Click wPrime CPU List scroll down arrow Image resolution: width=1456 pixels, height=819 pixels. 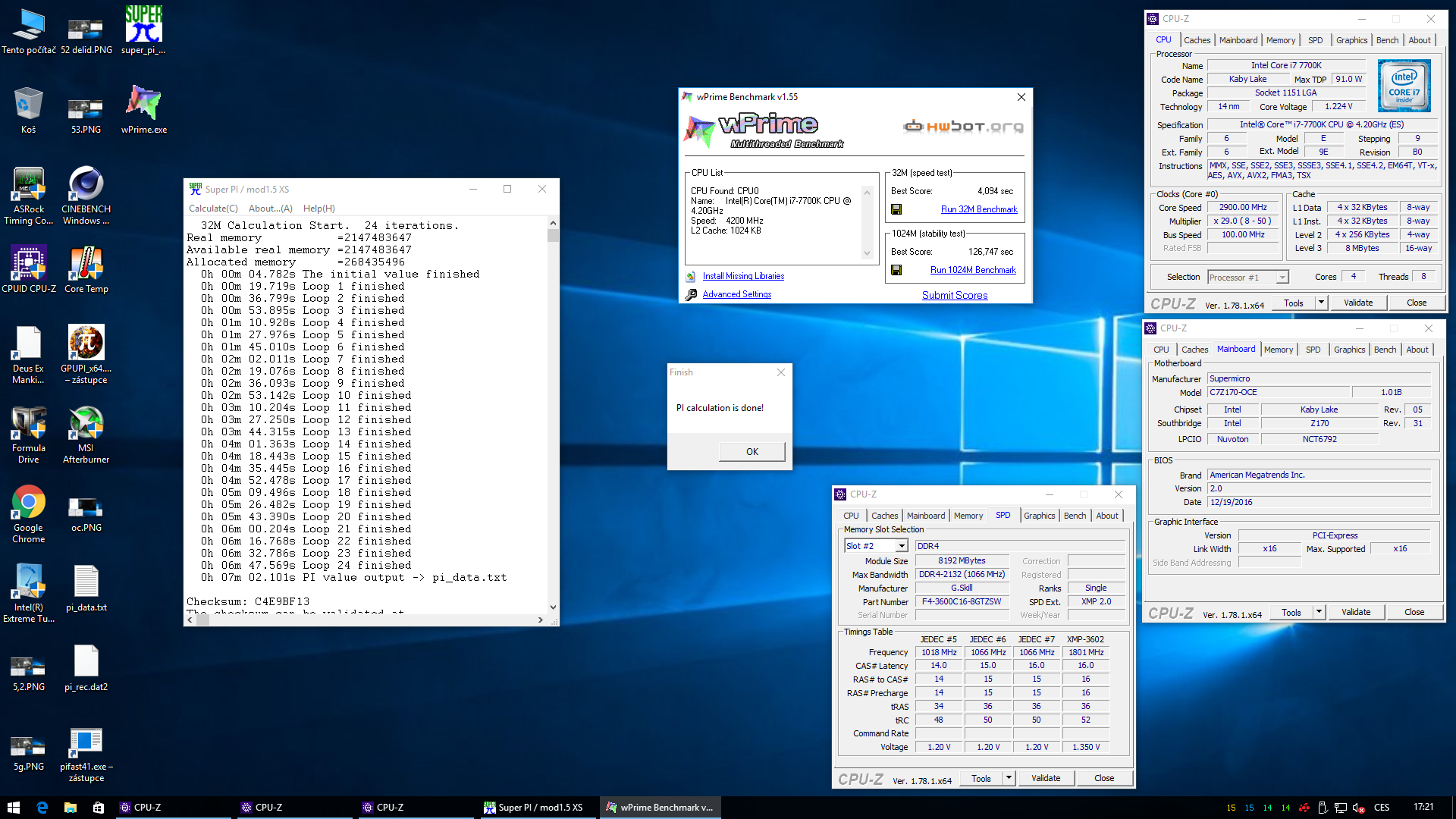click(868, 254)
